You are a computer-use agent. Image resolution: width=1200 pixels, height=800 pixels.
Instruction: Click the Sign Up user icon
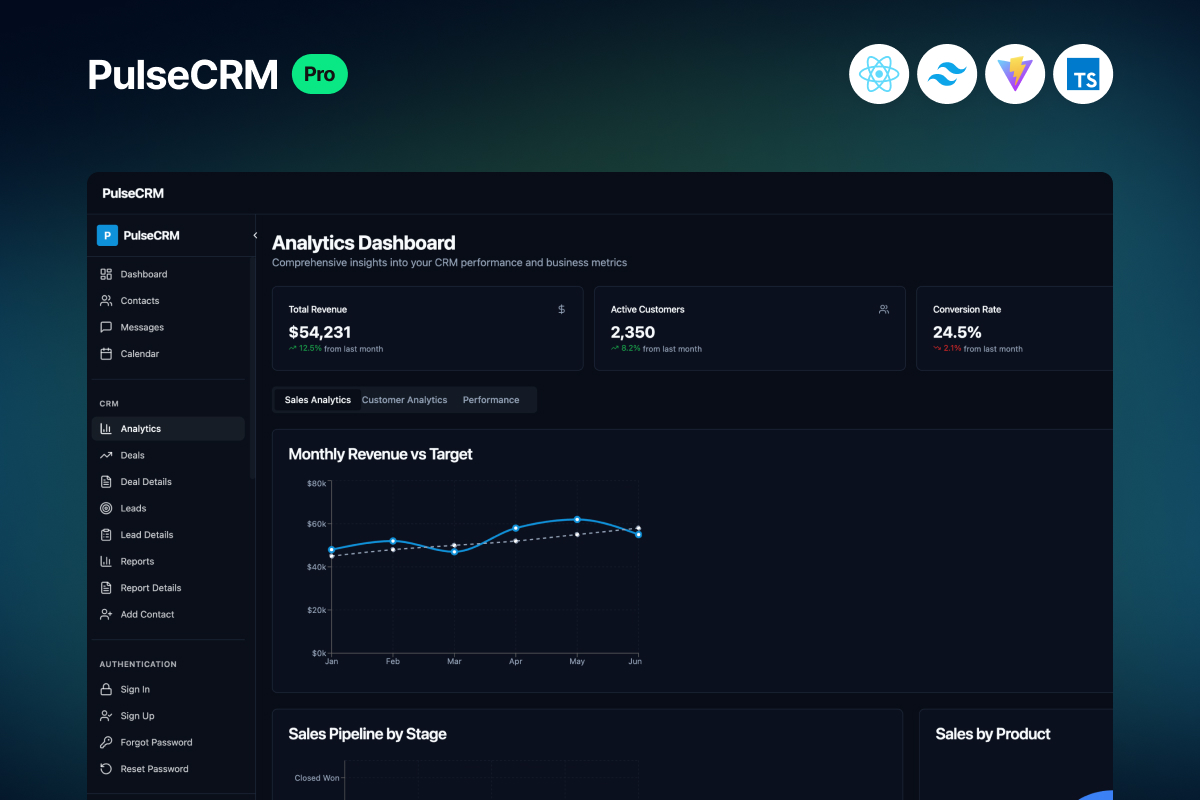tap(106, 716)
